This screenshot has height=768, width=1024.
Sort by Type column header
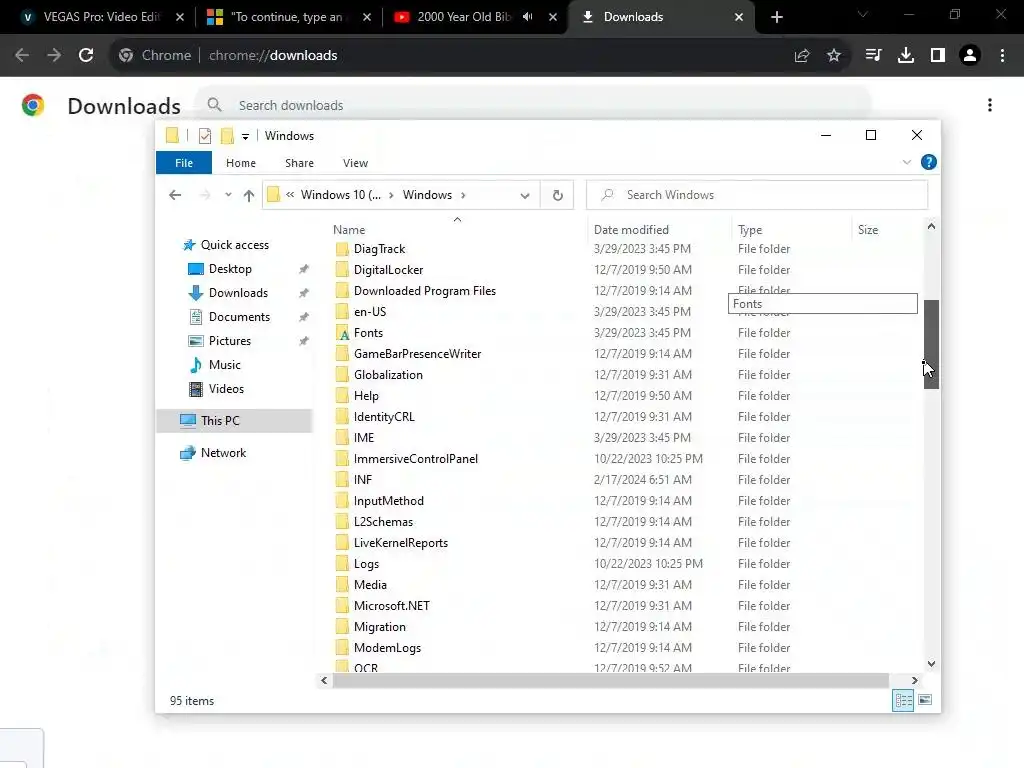click(x=792, y=229)
